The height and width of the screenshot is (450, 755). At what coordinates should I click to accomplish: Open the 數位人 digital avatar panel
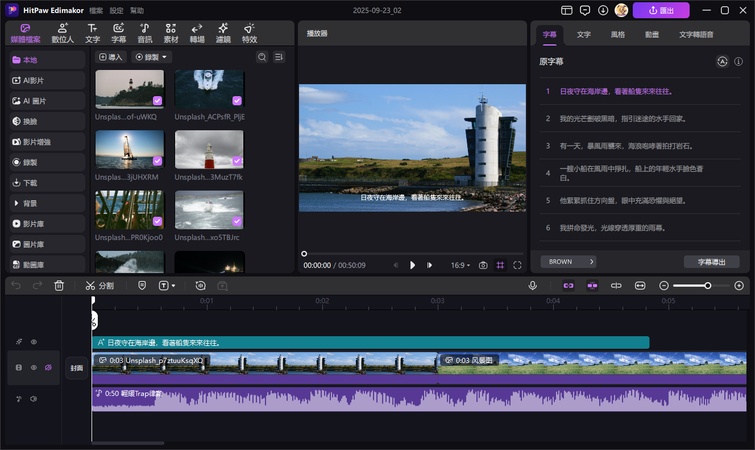pos(63,33)
